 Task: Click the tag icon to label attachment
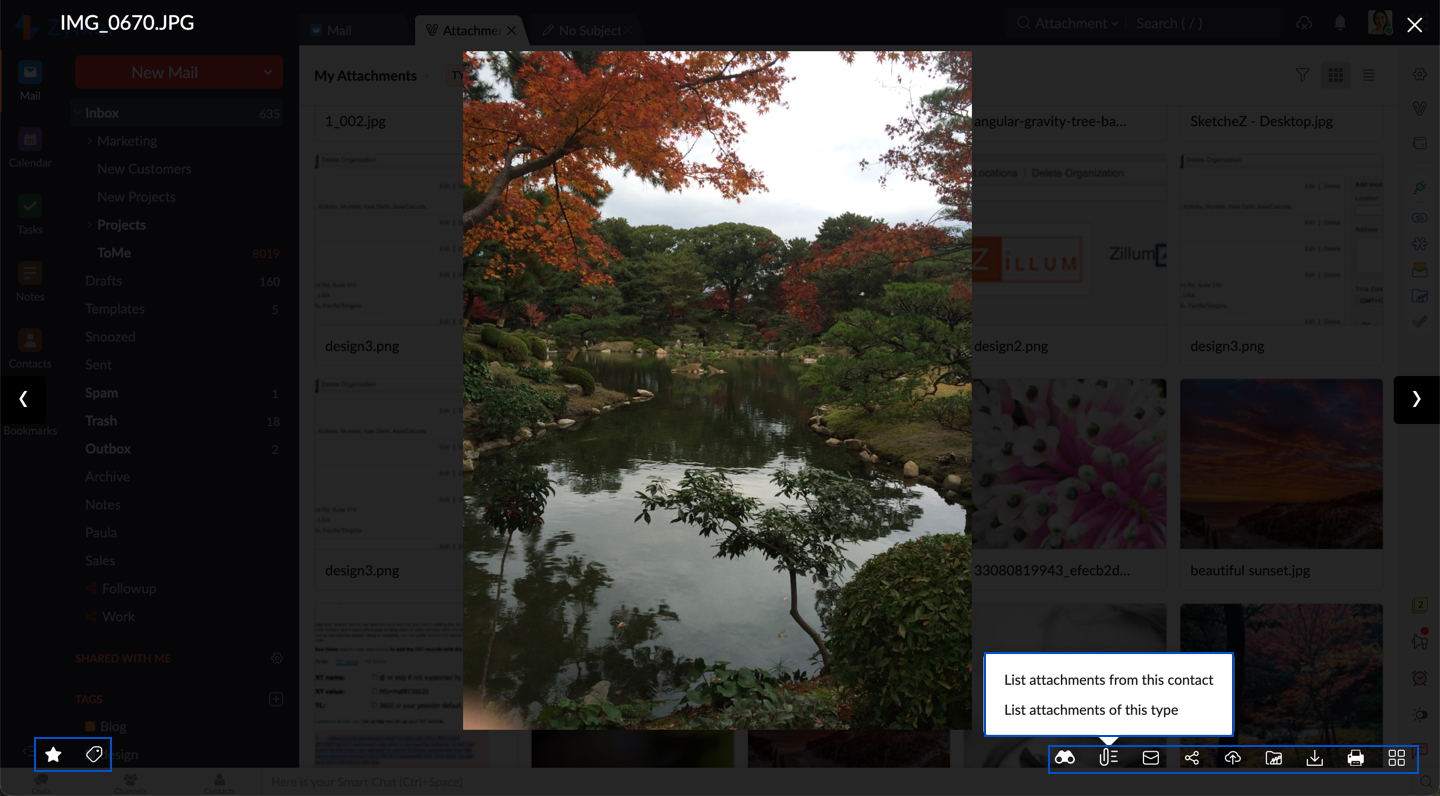[94, 755]
